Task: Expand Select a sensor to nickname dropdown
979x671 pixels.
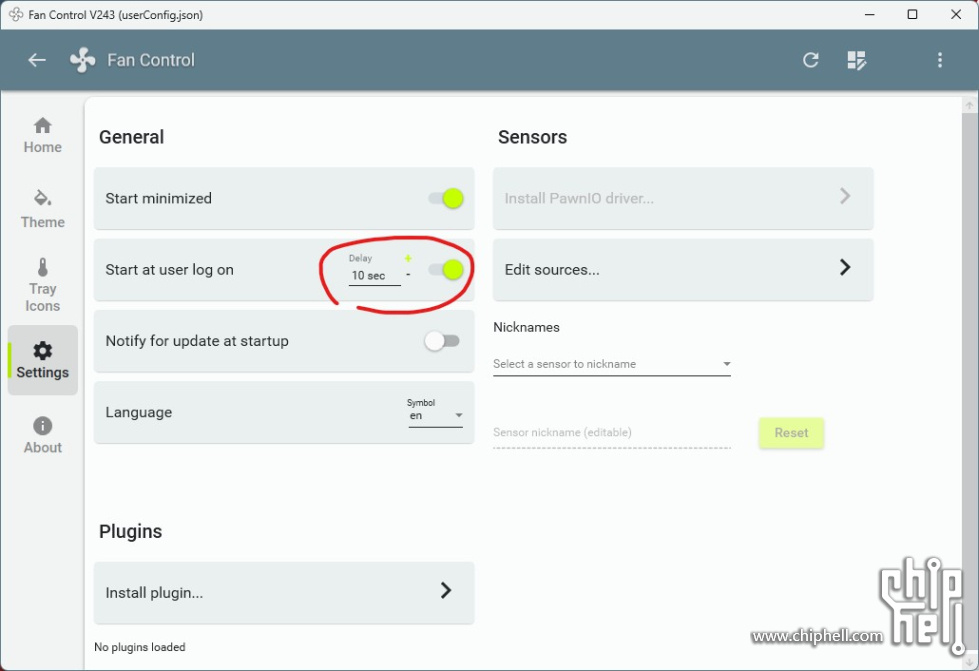Action: [x=611, y=364]
